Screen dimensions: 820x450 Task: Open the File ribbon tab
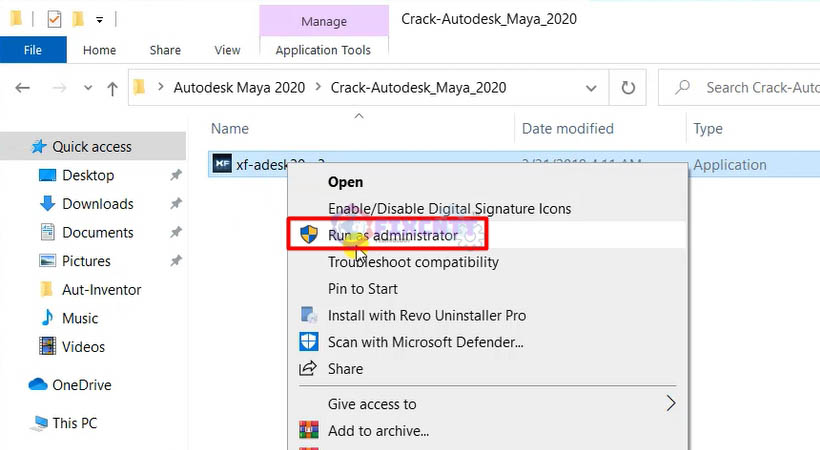[x=32, y=50]
